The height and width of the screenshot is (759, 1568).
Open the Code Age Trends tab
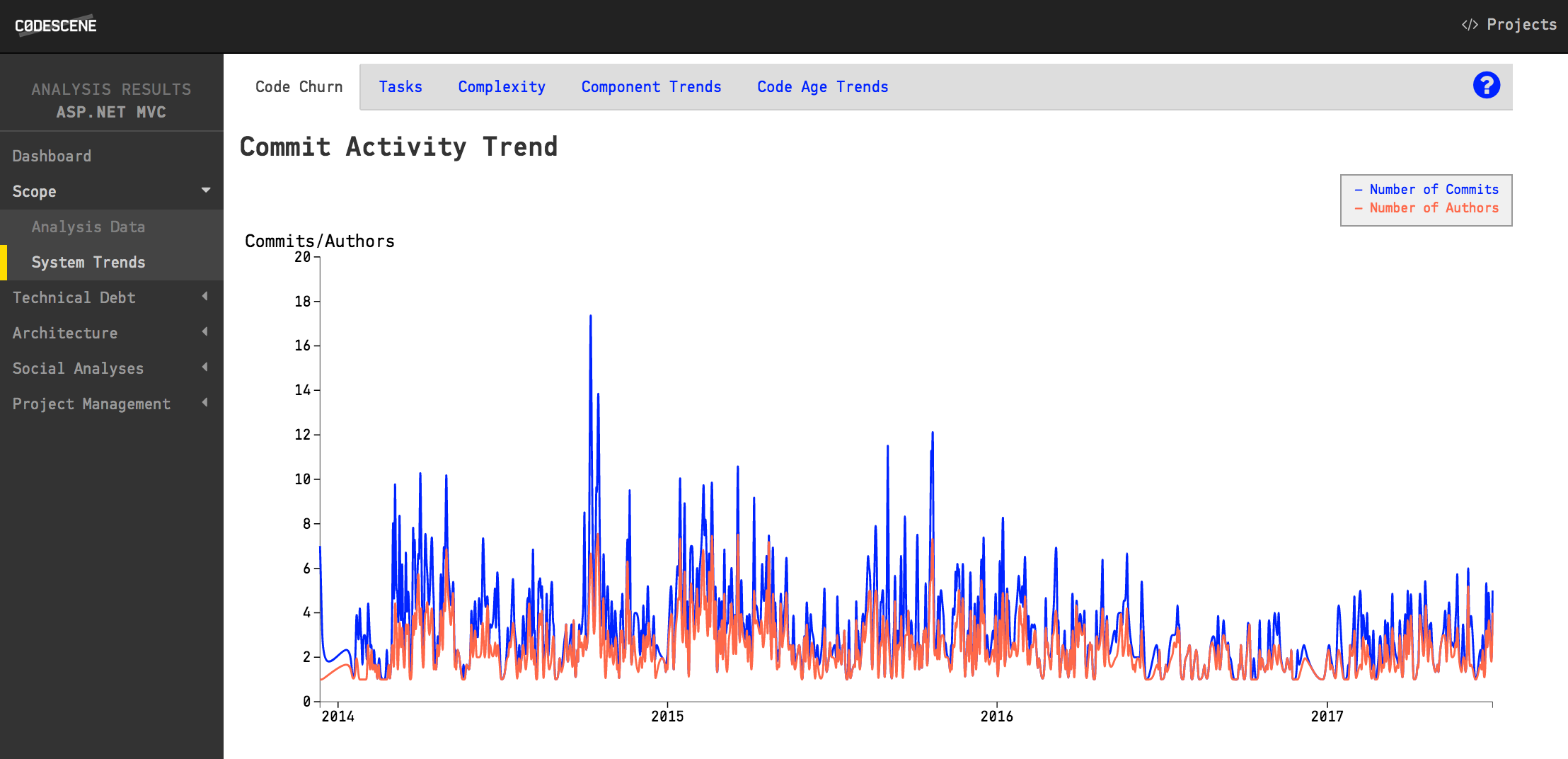click(x=822, y=86)
